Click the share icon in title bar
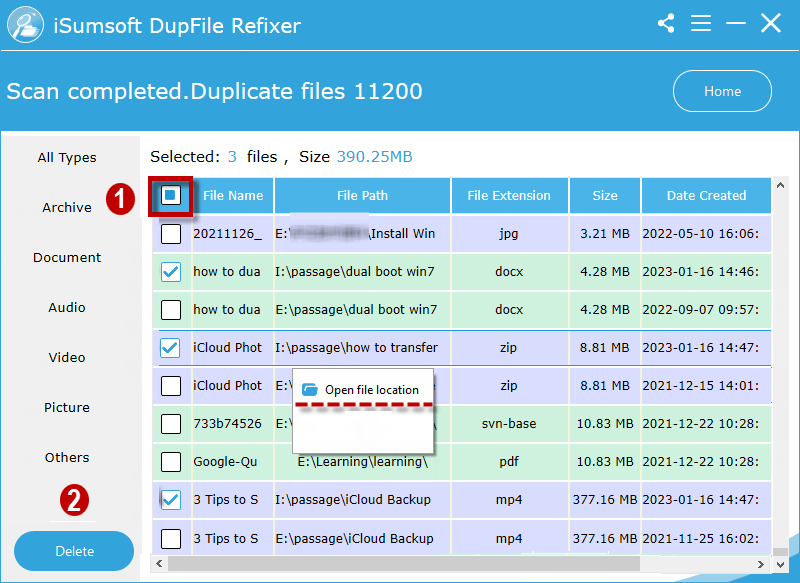 tap(666, 23)
